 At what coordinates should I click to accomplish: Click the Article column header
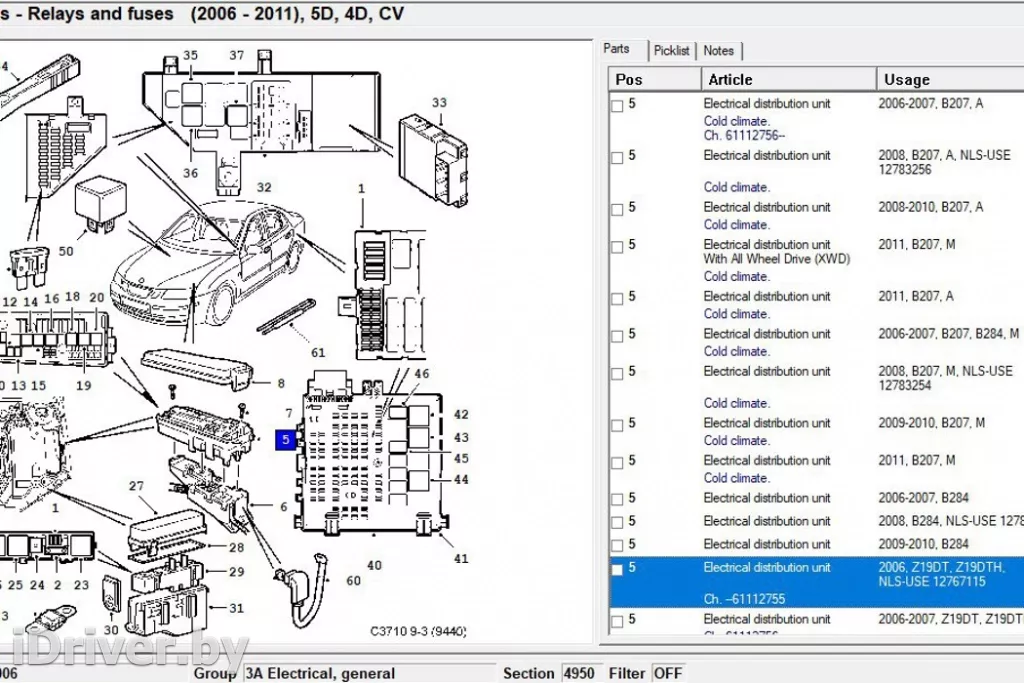pyautogui.click(x=789, y=80)
